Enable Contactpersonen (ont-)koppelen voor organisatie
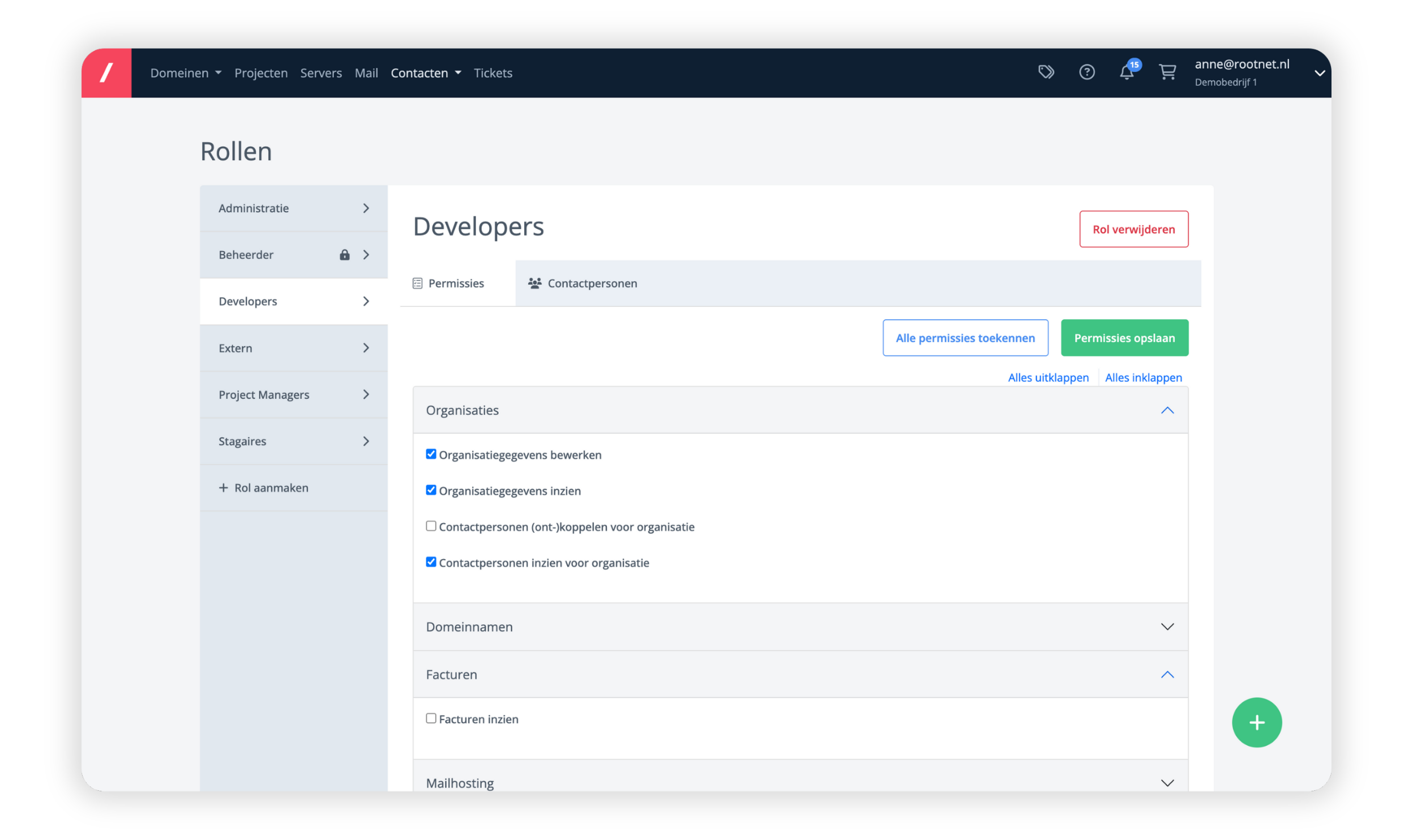The width and height of the screenshot is (1413, 840). point(431,525)
